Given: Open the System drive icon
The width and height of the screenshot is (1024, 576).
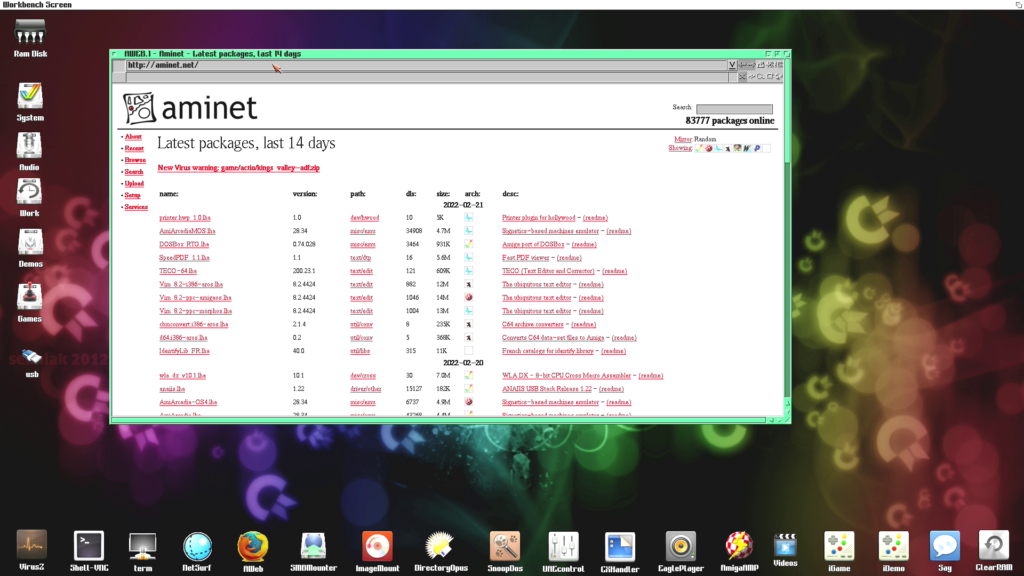Looking at the screenshot, I should (x=30, y=103).
